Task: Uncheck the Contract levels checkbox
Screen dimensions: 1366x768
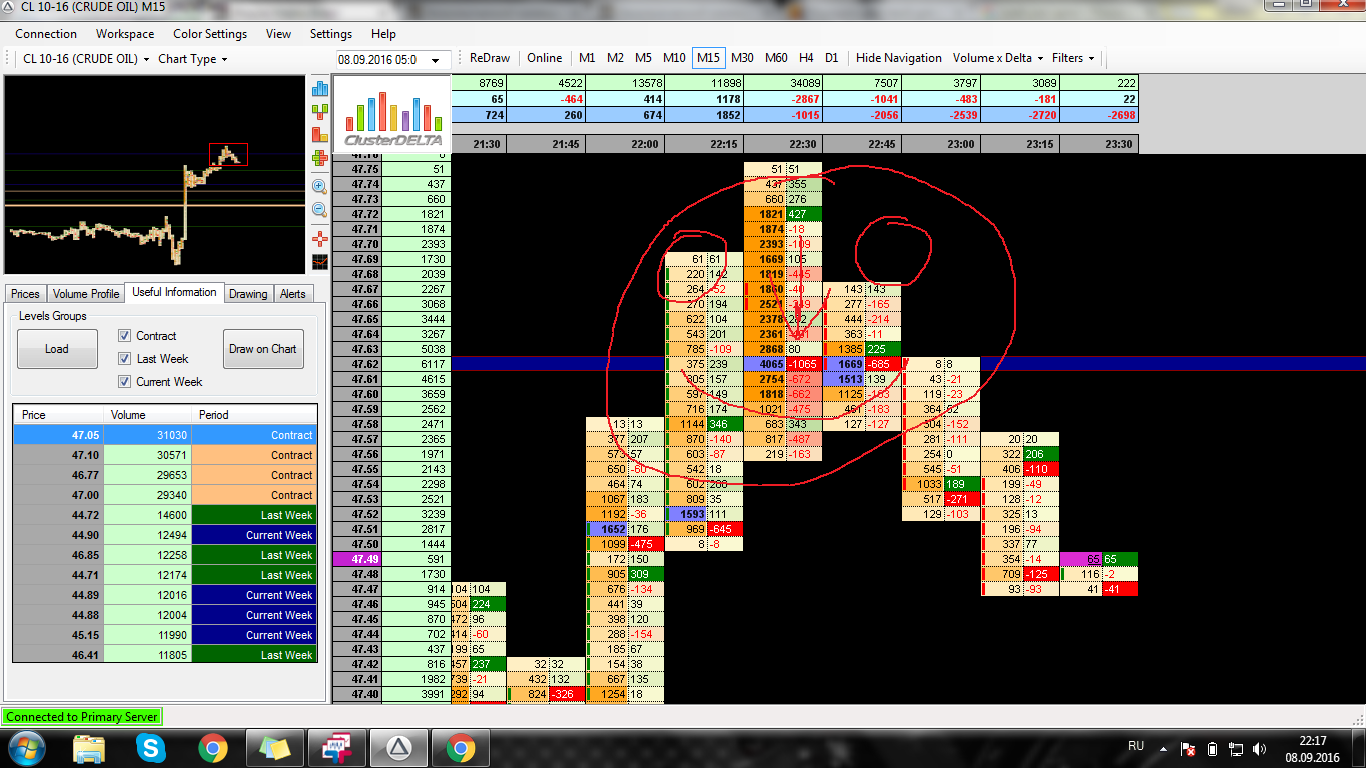Action: coord(125,335)
